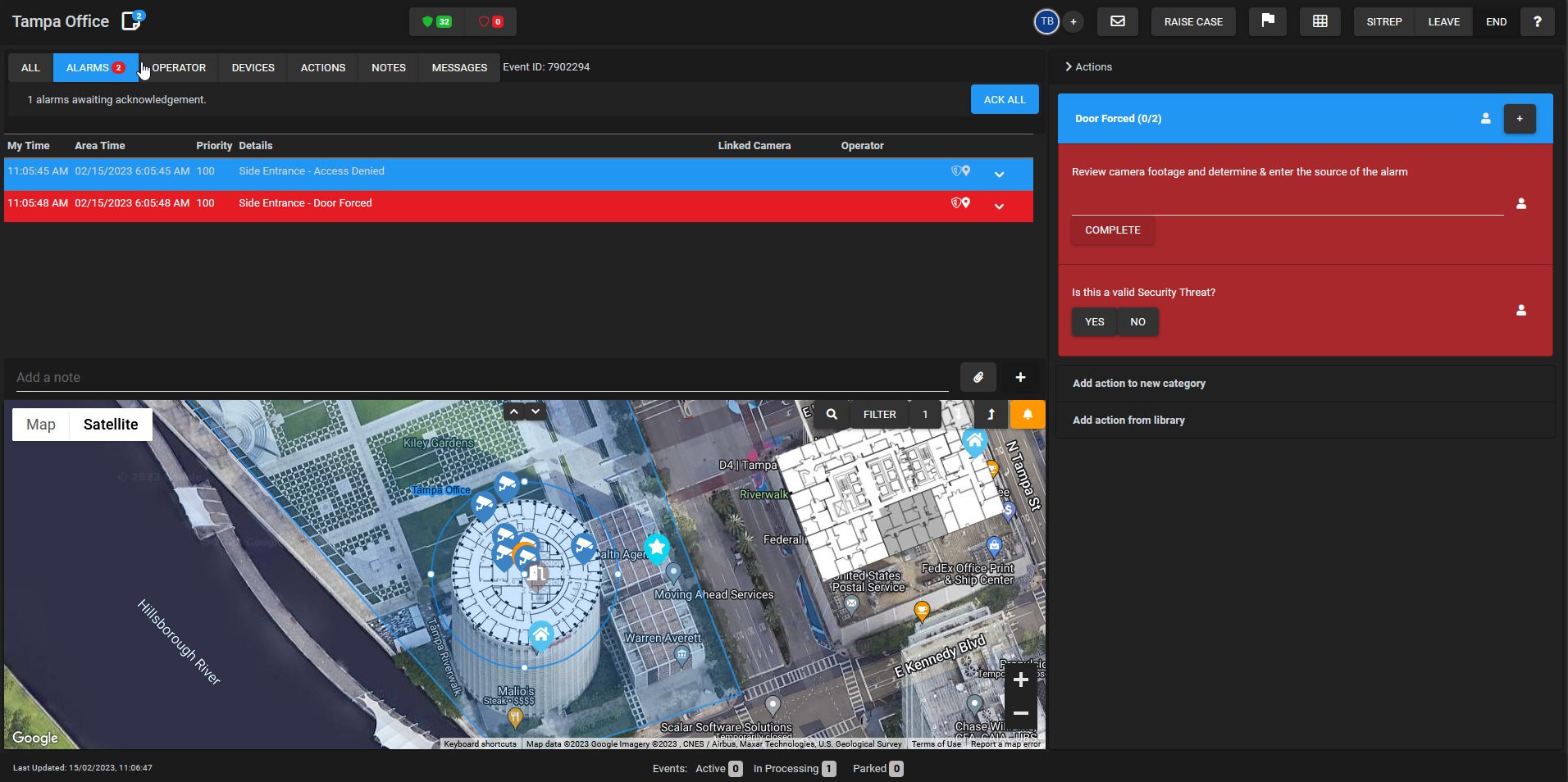
Task: Collapse the Actions panel chevron
Action: click(1069, 66)
